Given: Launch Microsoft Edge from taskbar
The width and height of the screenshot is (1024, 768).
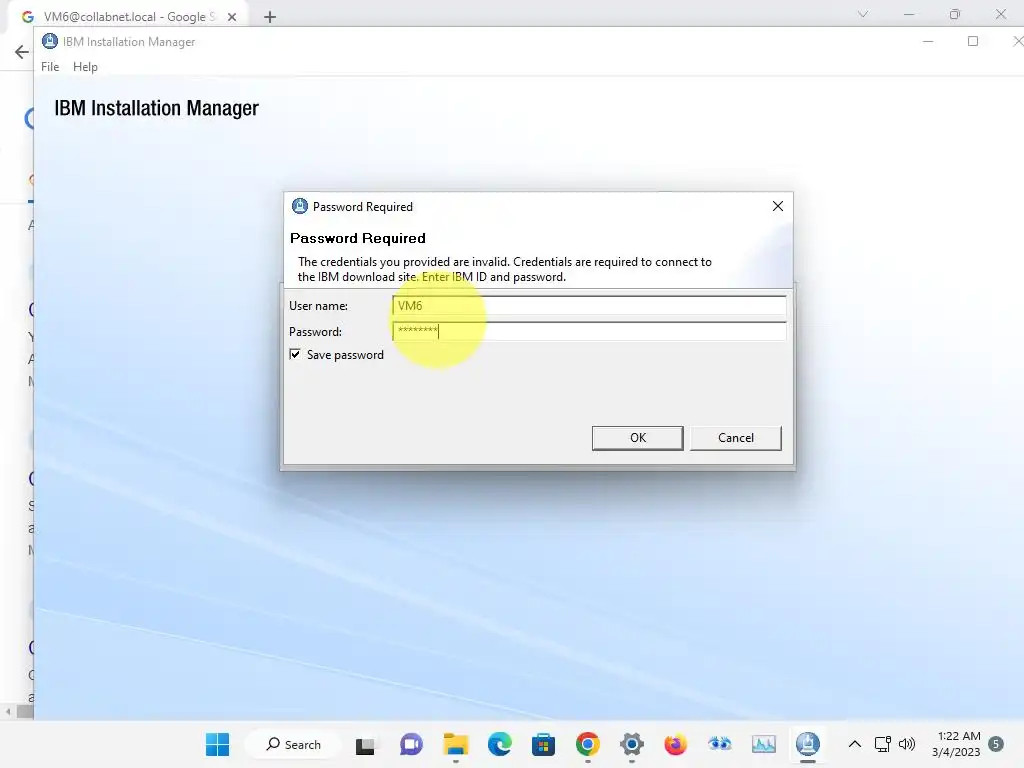Looking at the screenshot, I should 500,744.
